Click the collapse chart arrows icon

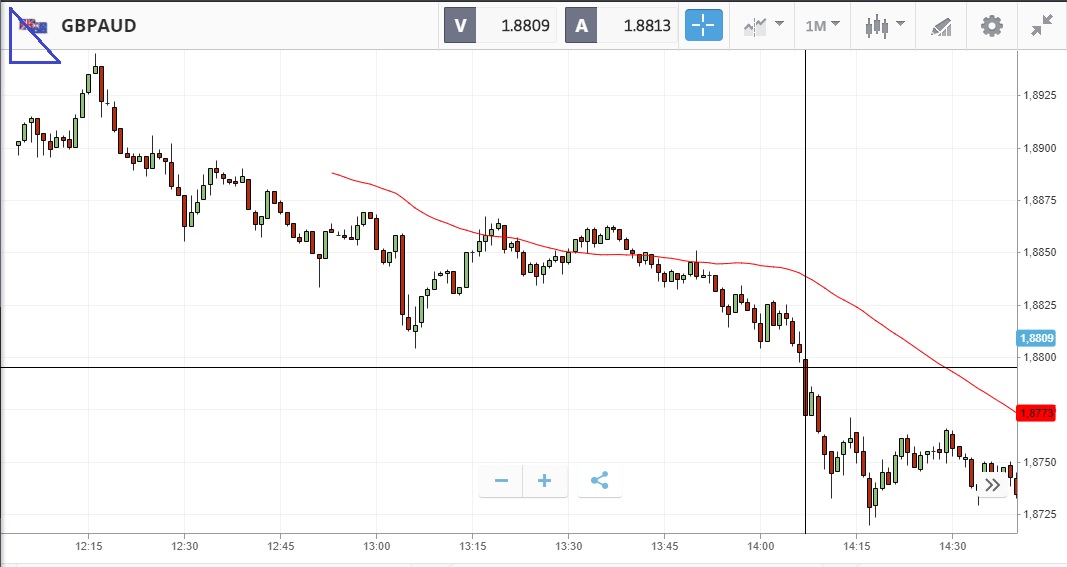click(1041, 26)
